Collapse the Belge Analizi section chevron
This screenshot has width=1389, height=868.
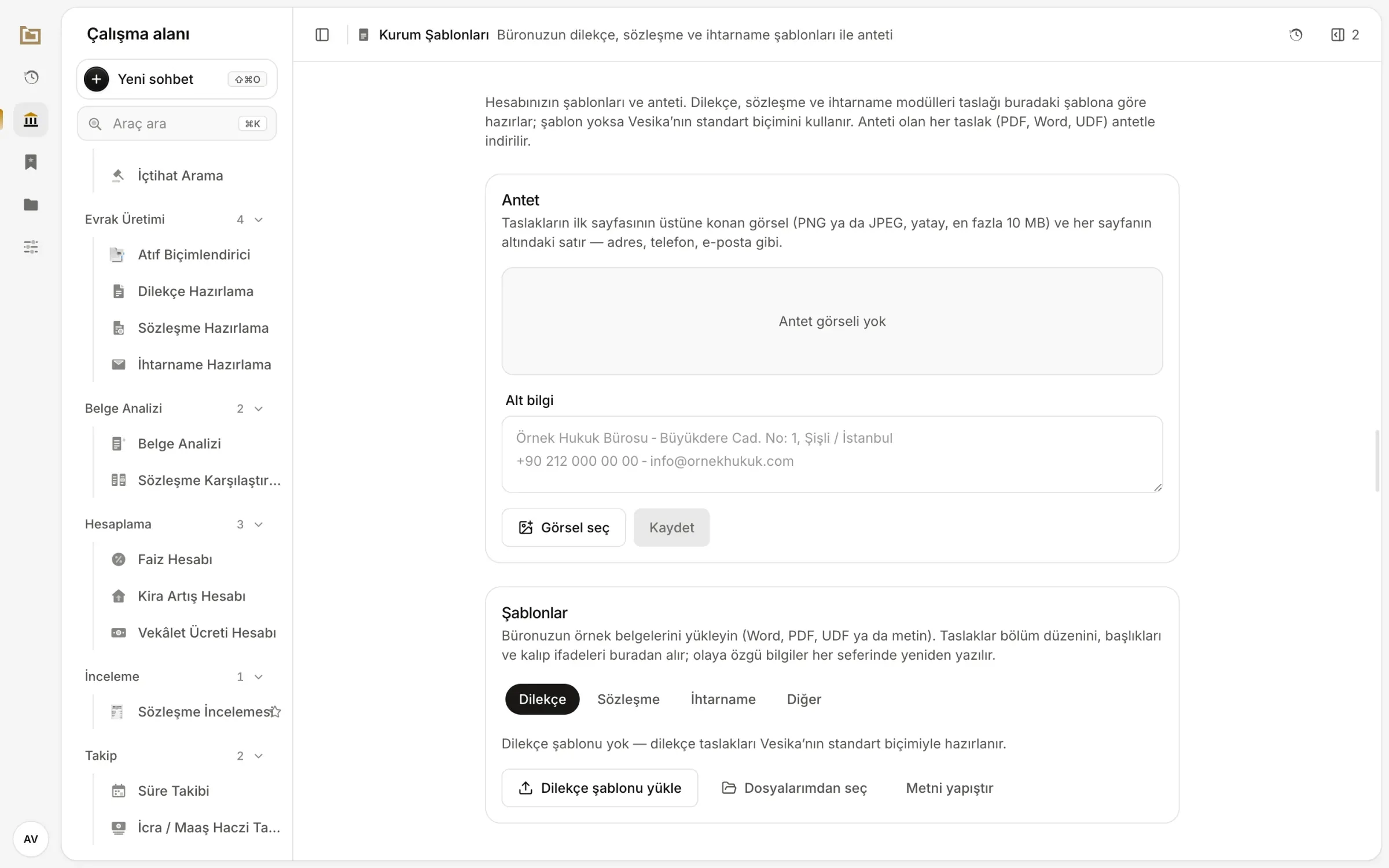[x=259, y=409]
